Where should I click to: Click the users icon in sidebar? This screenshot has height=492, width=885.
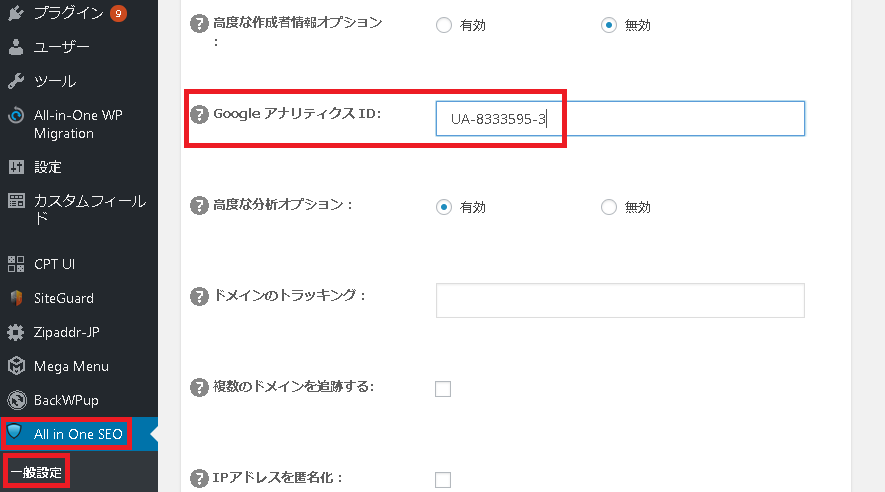point(16,47)
